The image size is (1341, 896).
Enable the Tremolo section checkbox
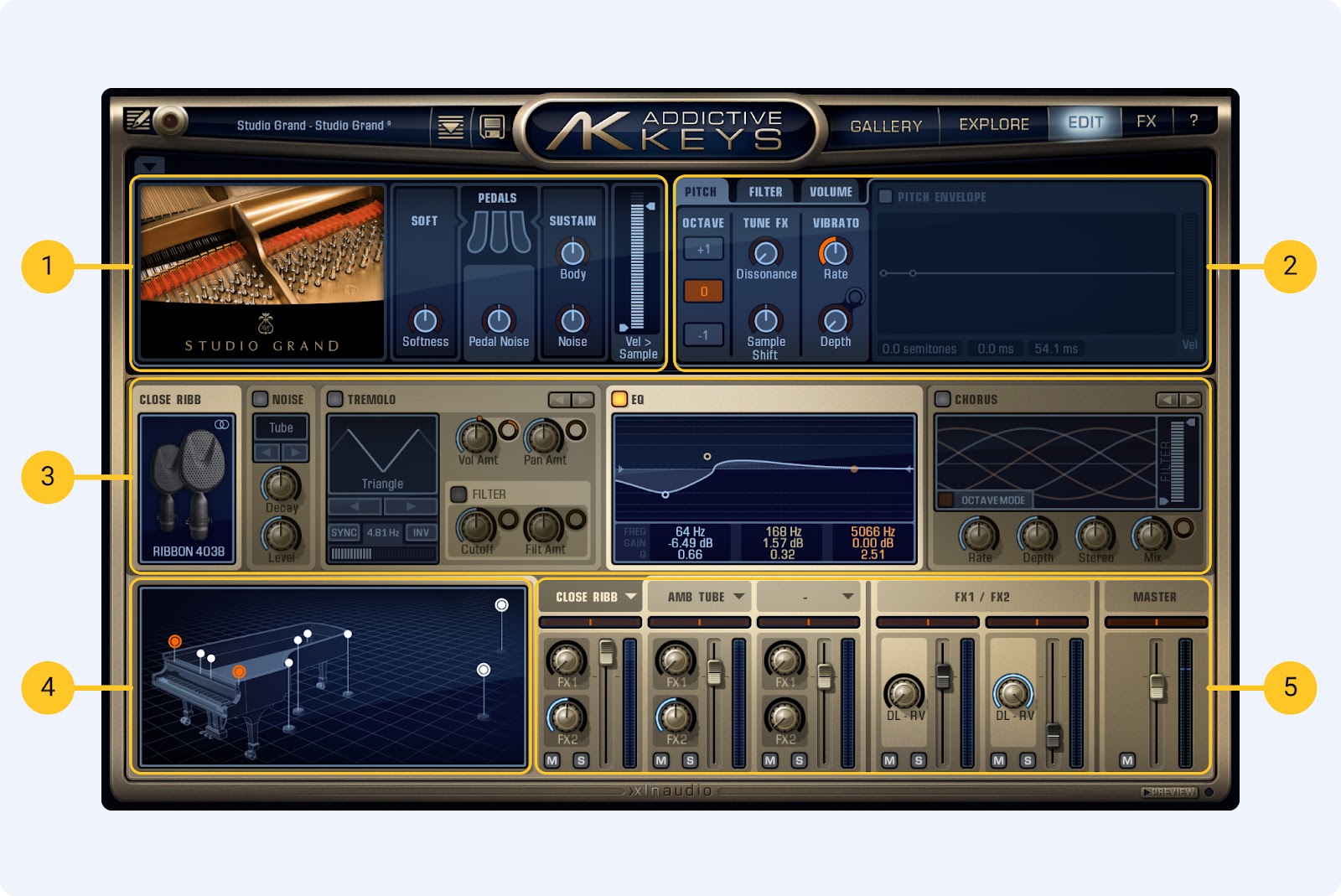point(335,399)
